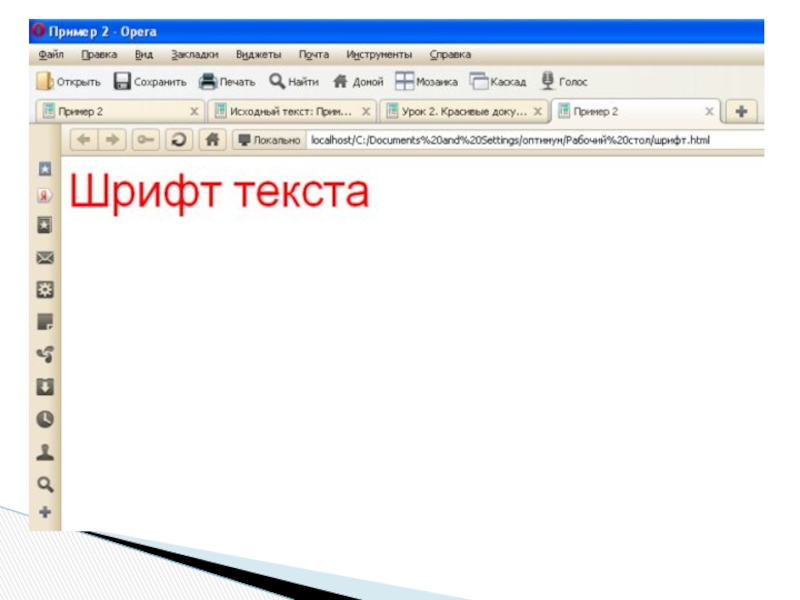Open the Найти search tool
Image resolution: width=800 pixels, height=600 pixels.
pyautogui.click(x=294, y=82)
